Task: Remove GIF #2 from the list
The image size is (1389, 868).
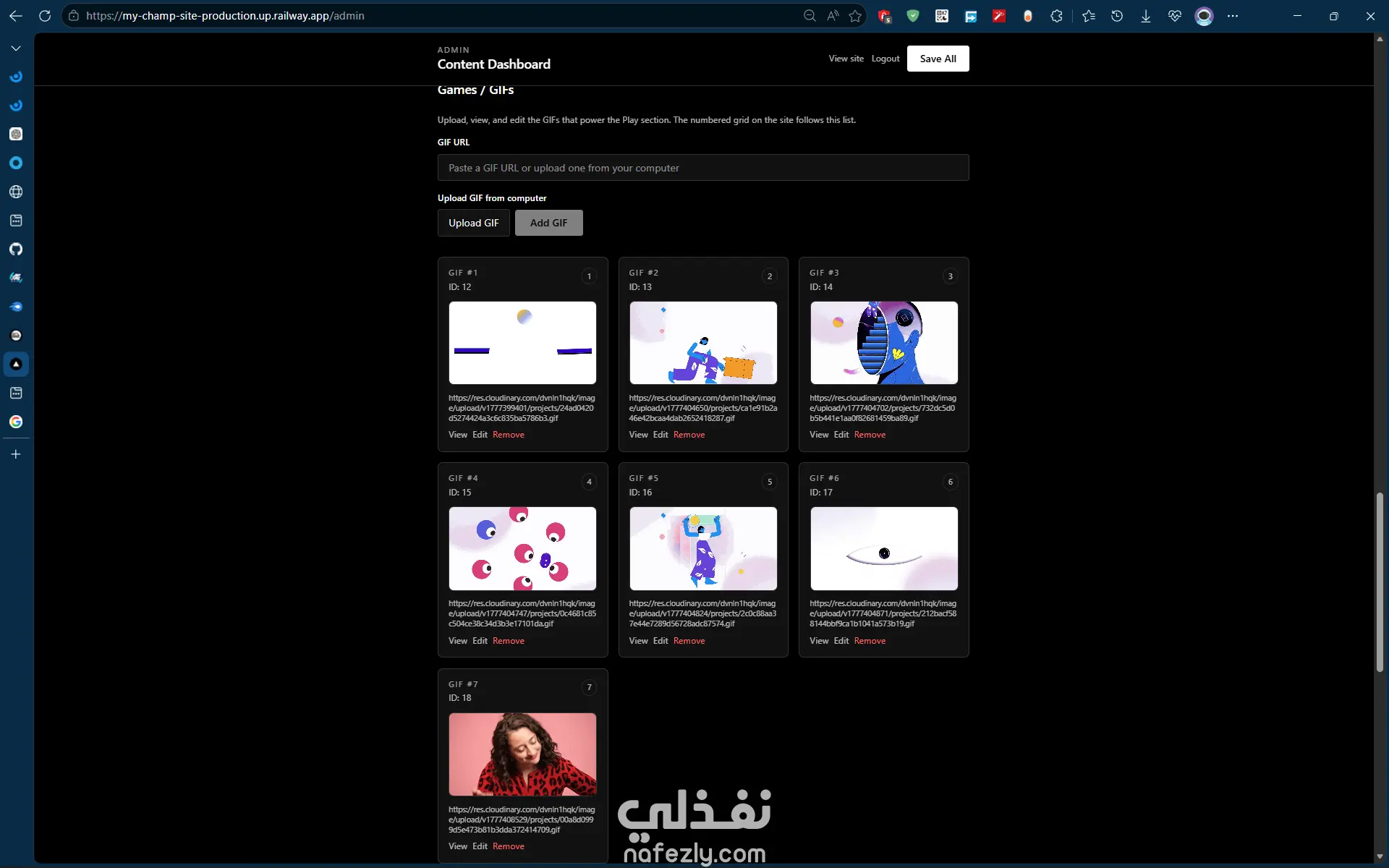Action: pos(689,435)
